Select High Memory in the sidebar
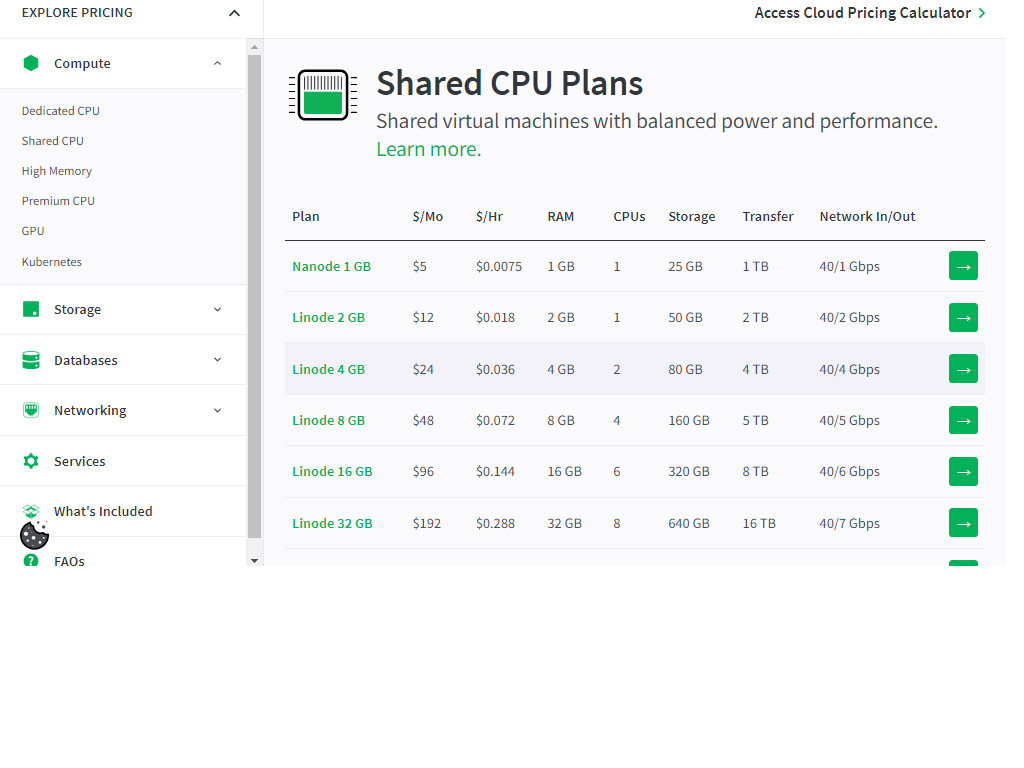The image size is (1024, 768). [57, 171]
